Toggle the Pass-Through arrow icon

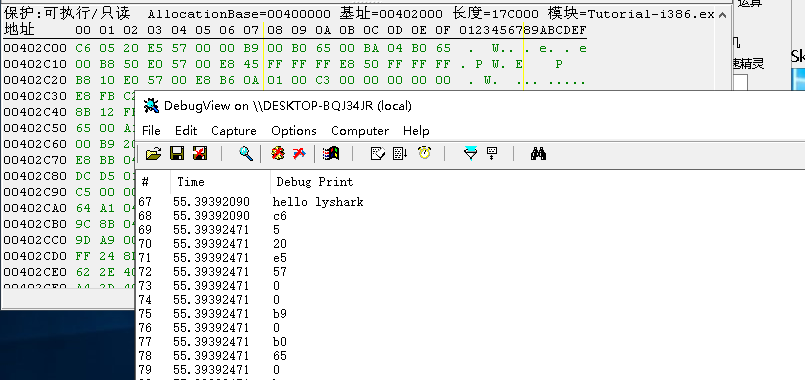299,154
